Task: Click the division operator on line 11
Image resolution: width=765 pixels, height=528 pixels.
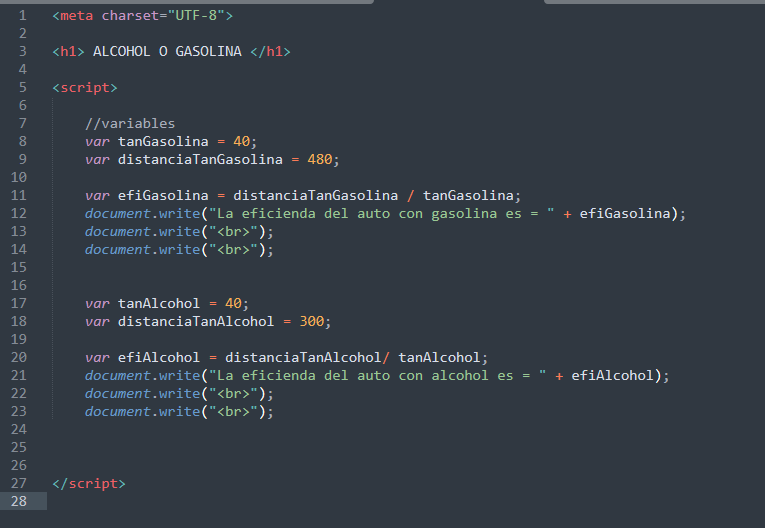Action: point(410,196)
